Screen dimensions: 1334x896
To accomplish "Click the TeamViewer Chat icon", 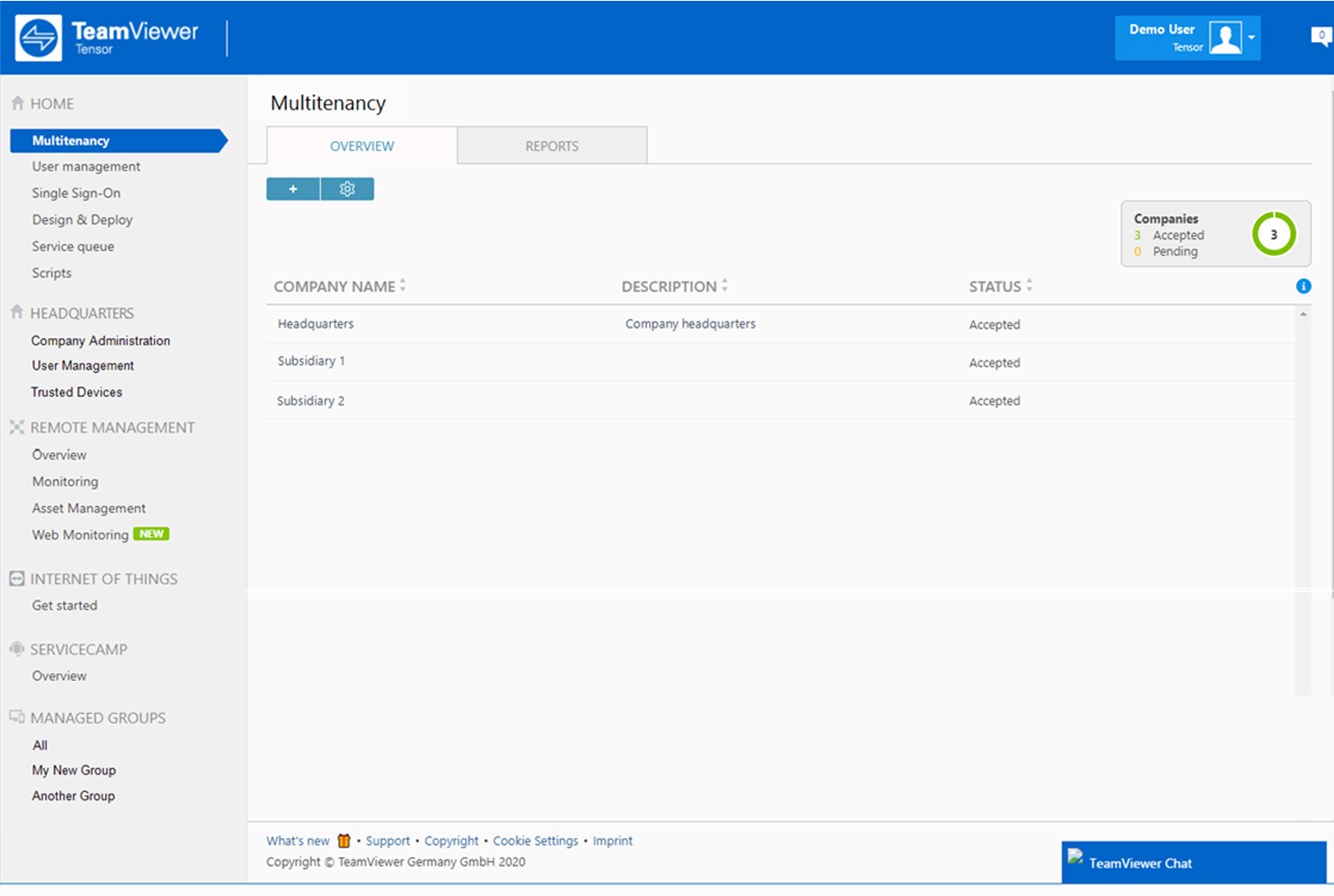I will pos(1075,858).
